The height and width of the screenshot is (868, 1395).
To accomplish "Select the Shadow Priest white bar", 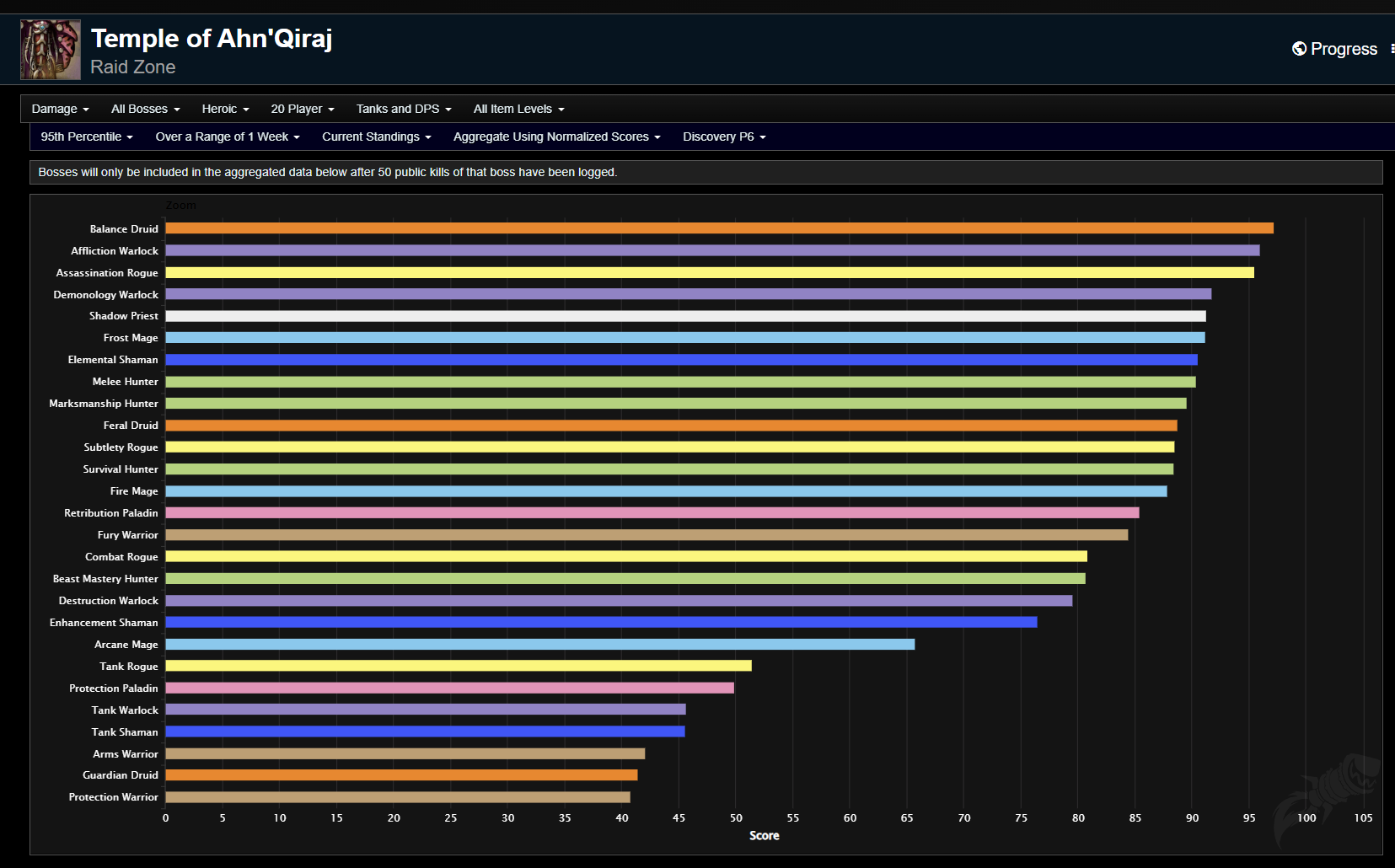I will 685,316.
